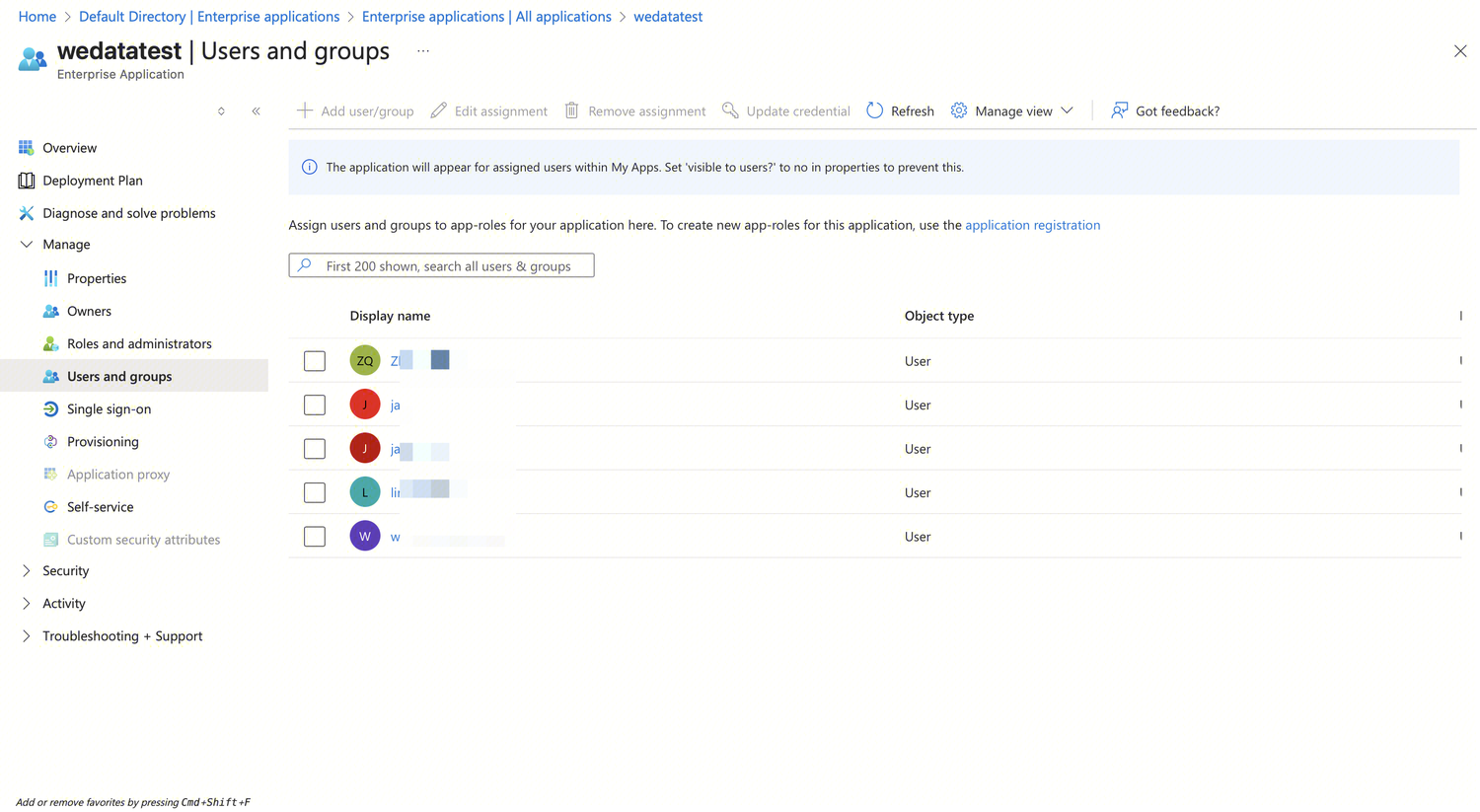Open the Properties section
1480x812 pixels.
point(96,278)
